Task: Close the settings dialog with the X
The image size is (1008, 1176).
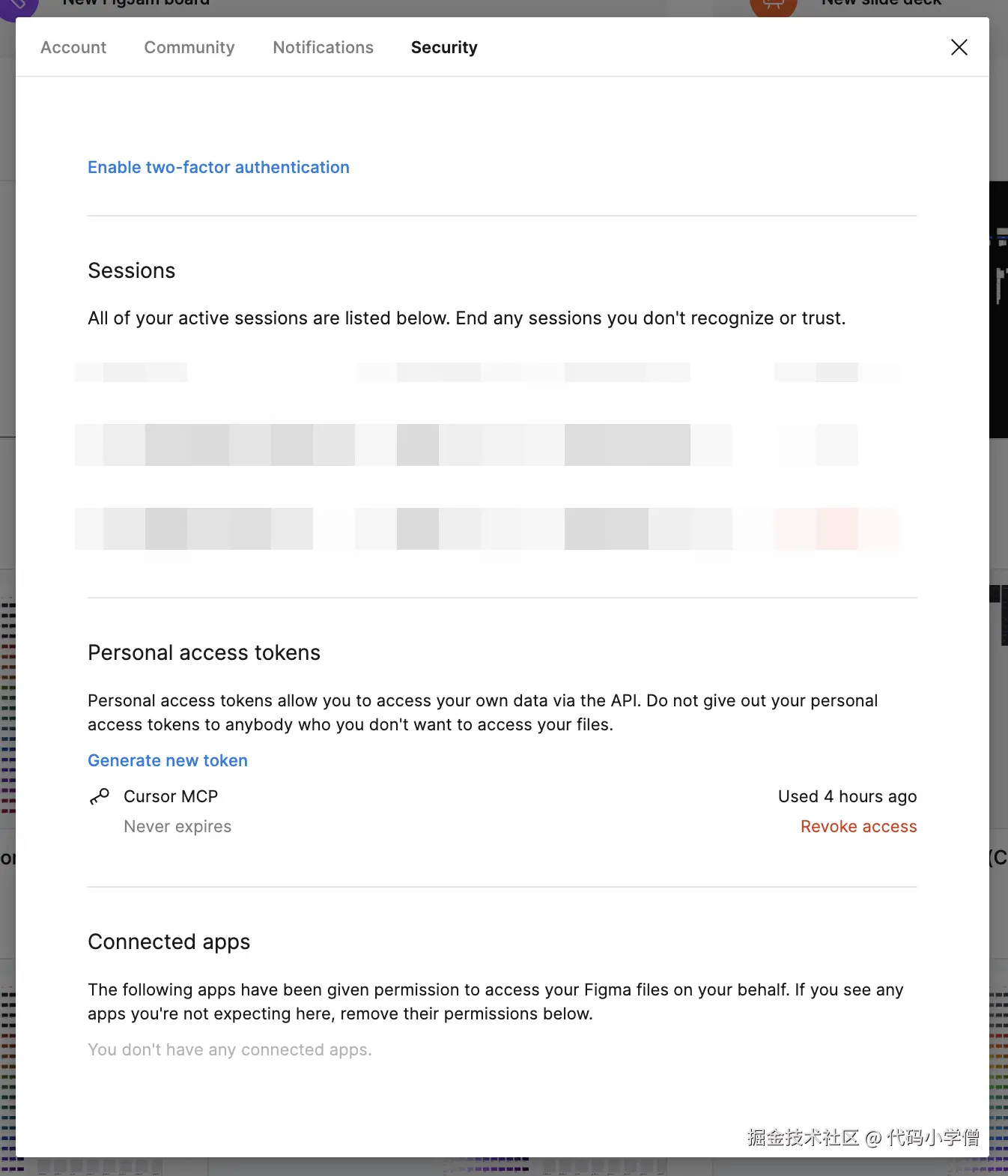Action: [x=959, y=47]
